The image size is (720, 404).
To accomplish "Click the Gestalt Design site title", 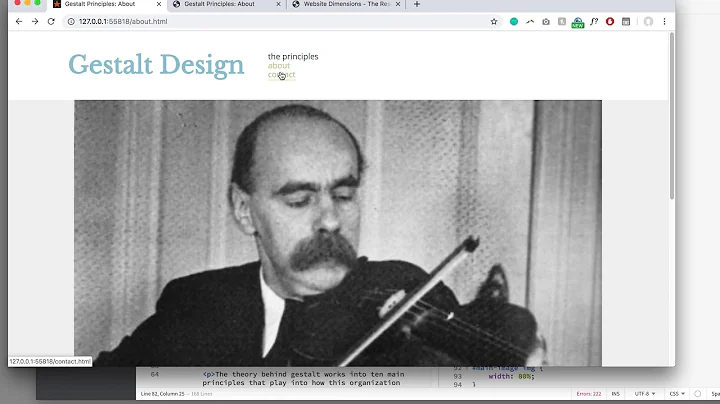I will pos(156,65).
